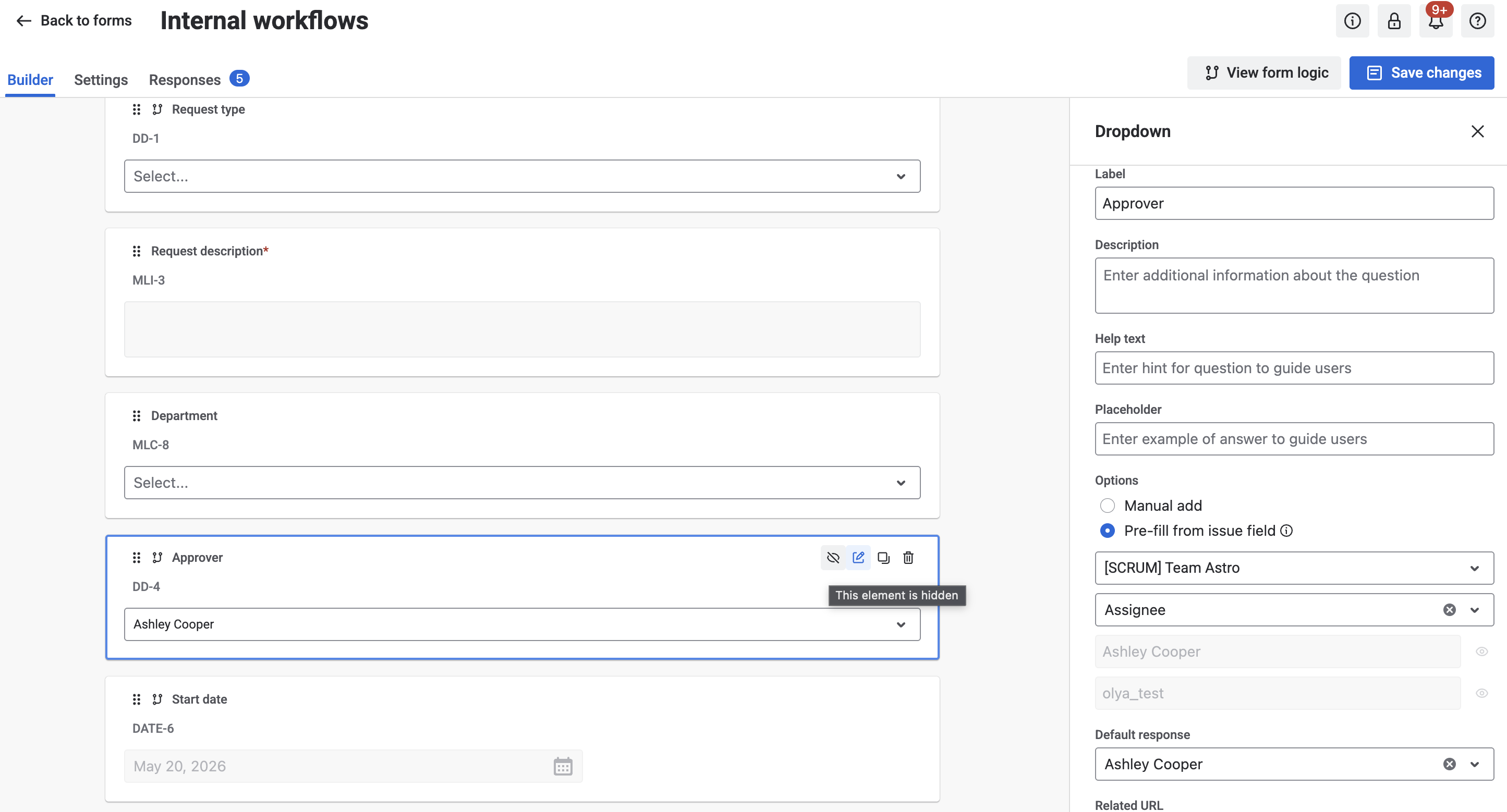Grab the drag handle of Department
The width and height of the screenshot is (1507, 812).
click(136, 416)
